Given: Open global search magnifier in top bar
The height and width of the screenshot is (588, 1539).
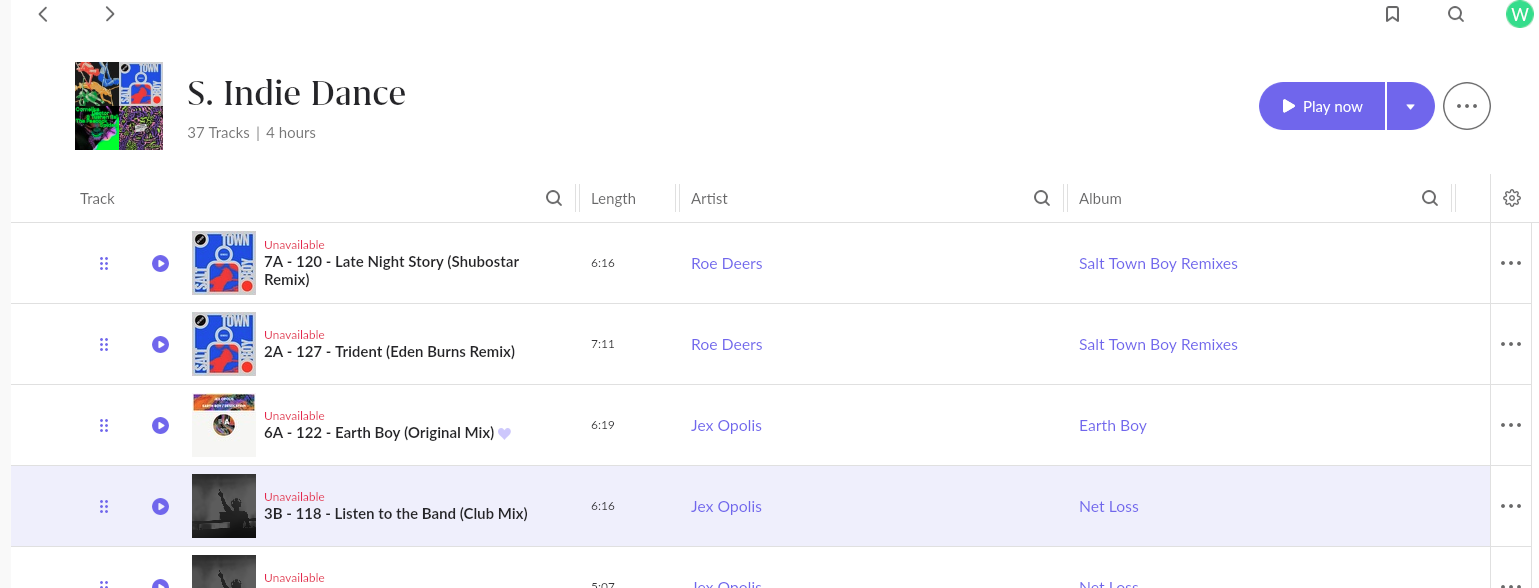Looking at the screenshot, I should click(1456, 14).
